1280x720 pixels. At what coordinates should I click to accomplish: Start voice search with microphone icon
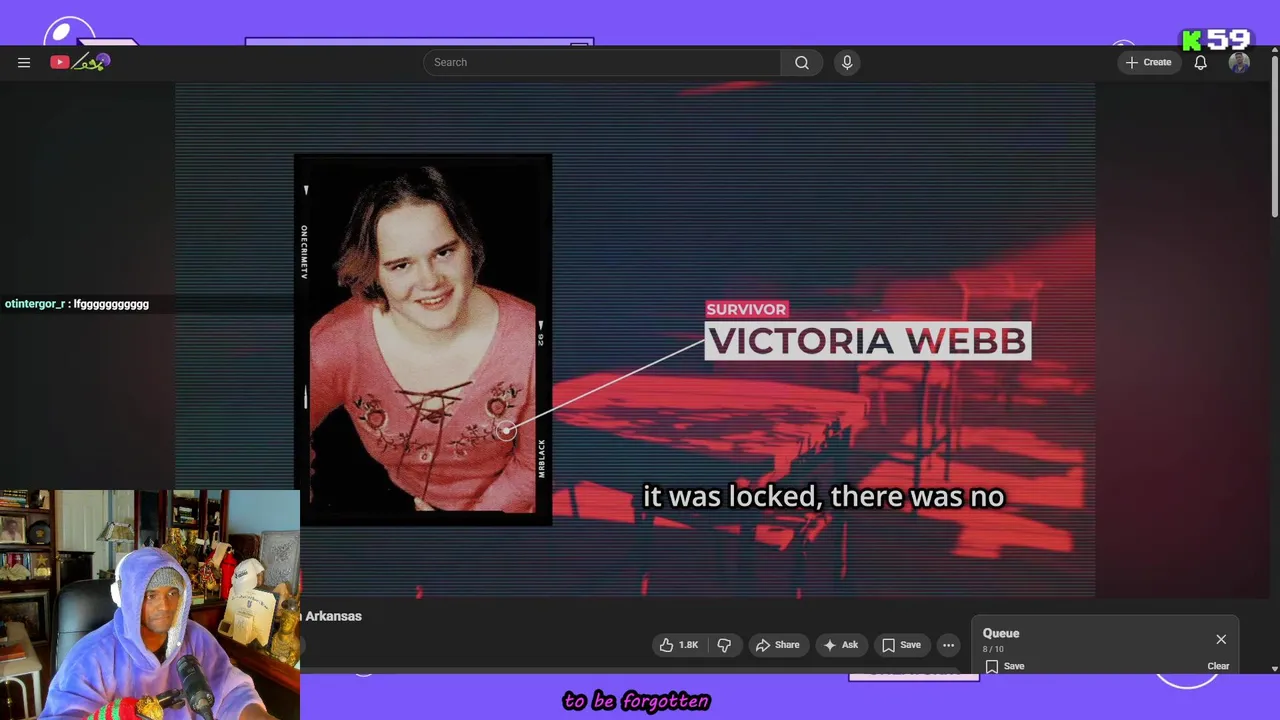pos(847,62)
